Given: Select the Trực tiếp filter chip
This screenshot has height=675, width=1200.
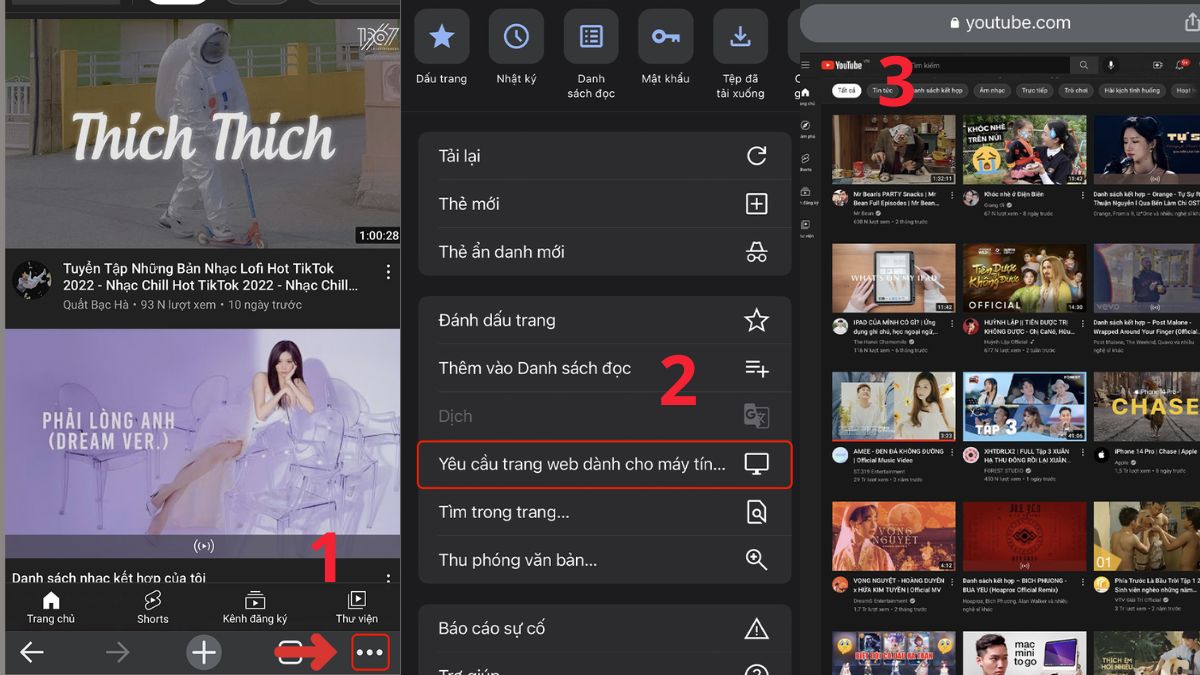Looking at the screenshot, I should [x=1034, y=90].
